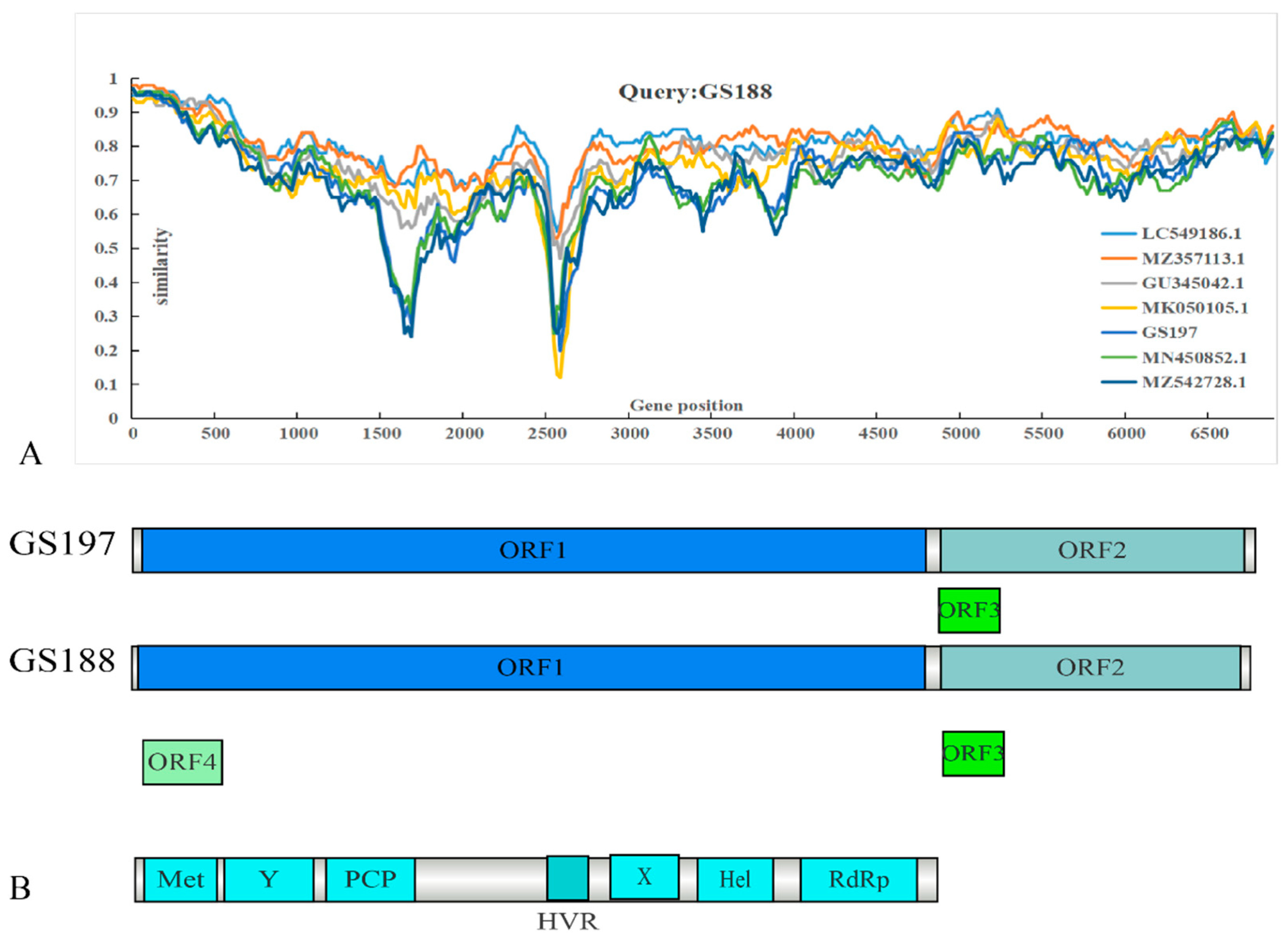The image size is (1288, 936).
Task: Click the MZ542728.1 legend entry
Action: click(1194, 382)
